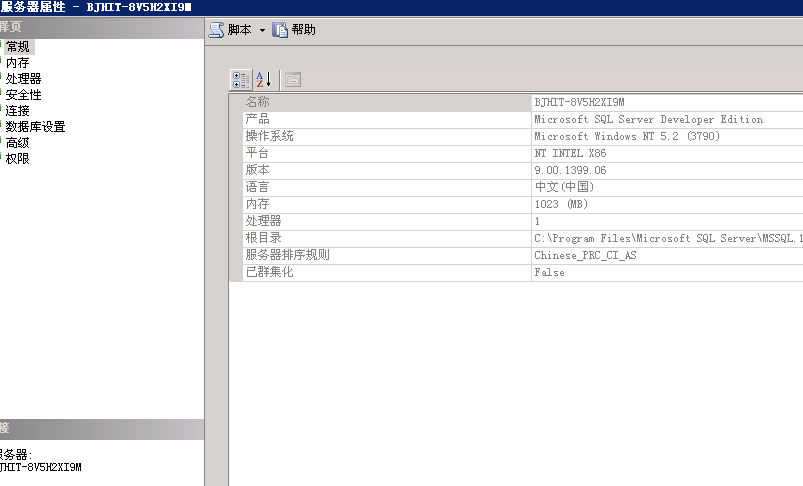The width and height of the screenshot is (803, 486).
Task: Click the 脚本 text label
Action: point(240,30)
